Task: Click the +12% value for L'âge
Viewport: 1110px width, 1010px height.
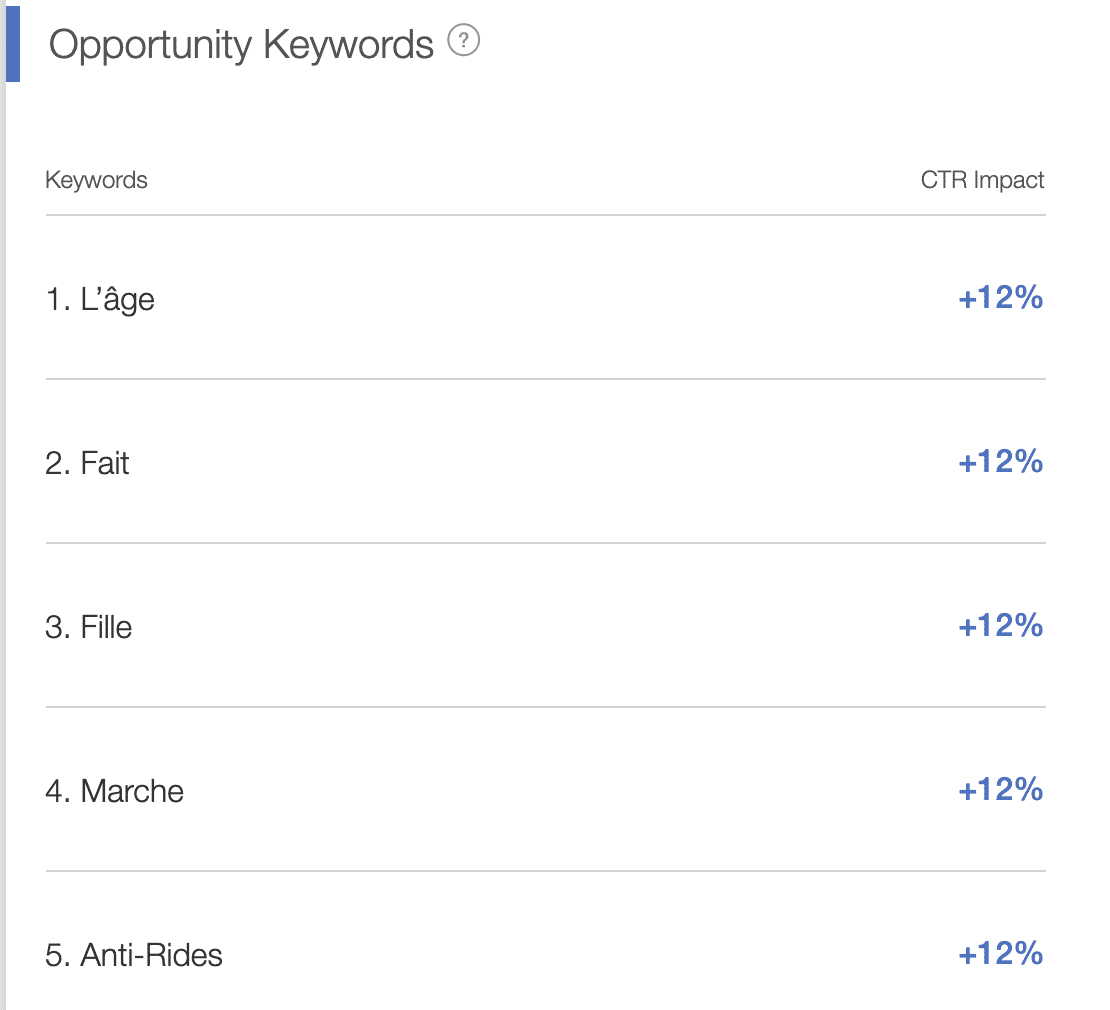Action: tap(1000, 297)
